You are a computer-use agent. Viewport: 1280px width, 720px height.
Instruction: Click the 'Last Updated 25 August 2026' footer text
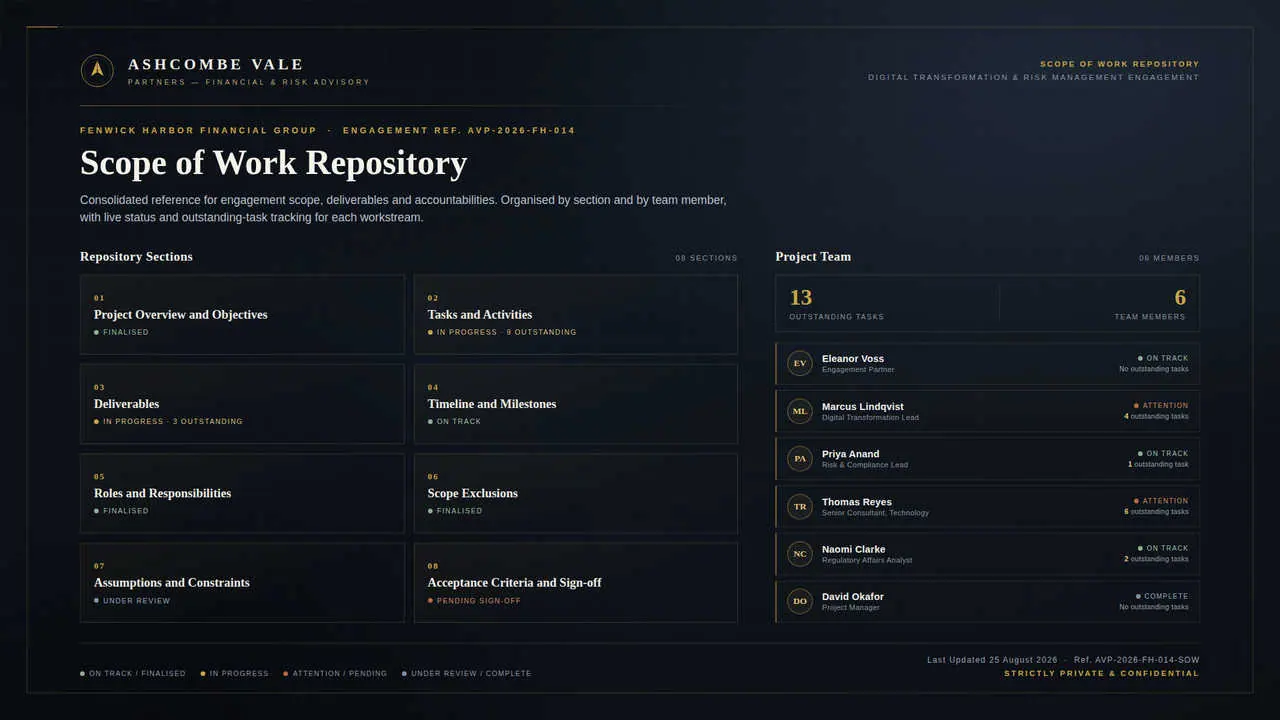pyautogui.click(x=992, y=660)
